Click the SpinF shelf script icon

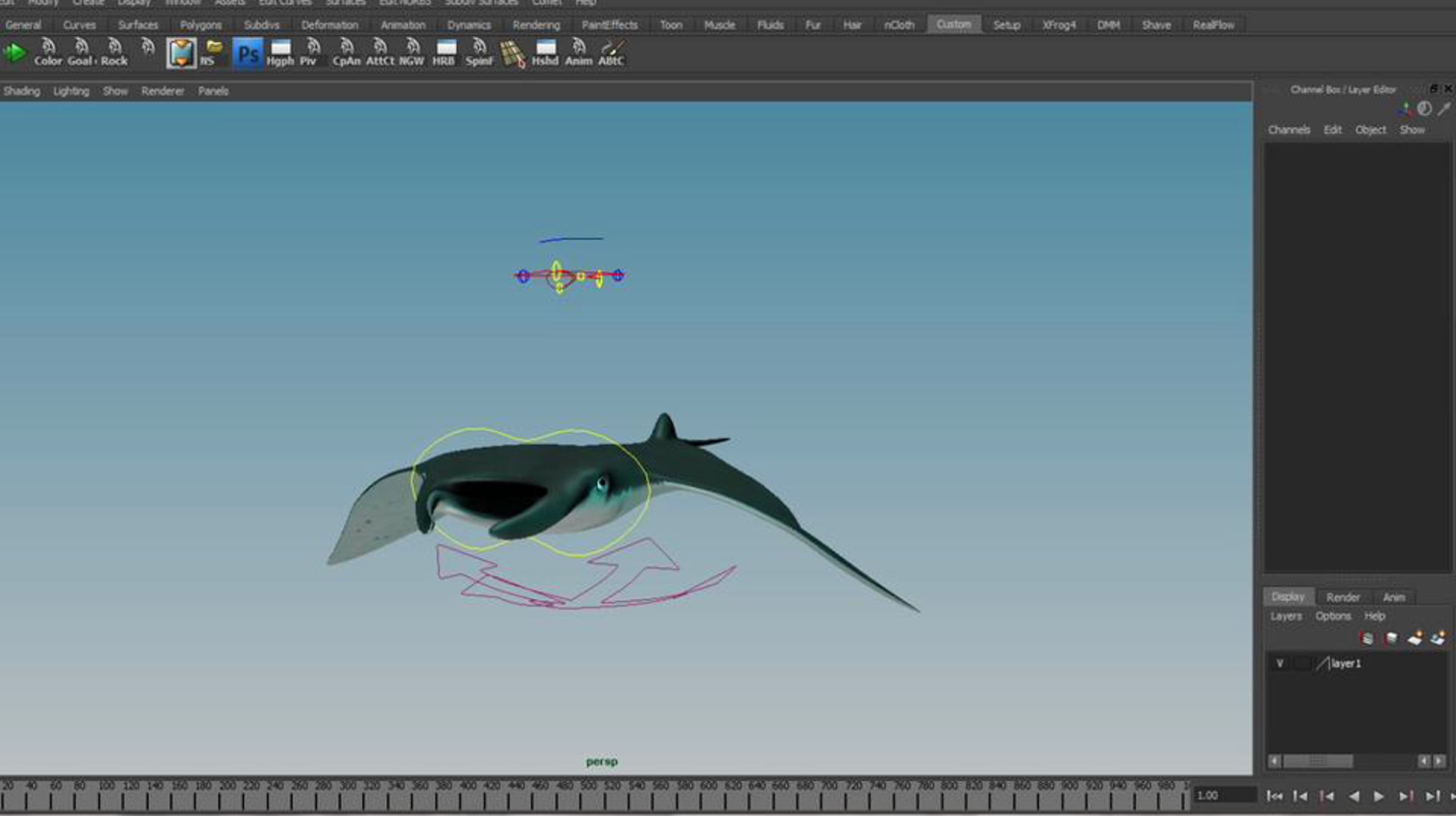coord(479,53)
